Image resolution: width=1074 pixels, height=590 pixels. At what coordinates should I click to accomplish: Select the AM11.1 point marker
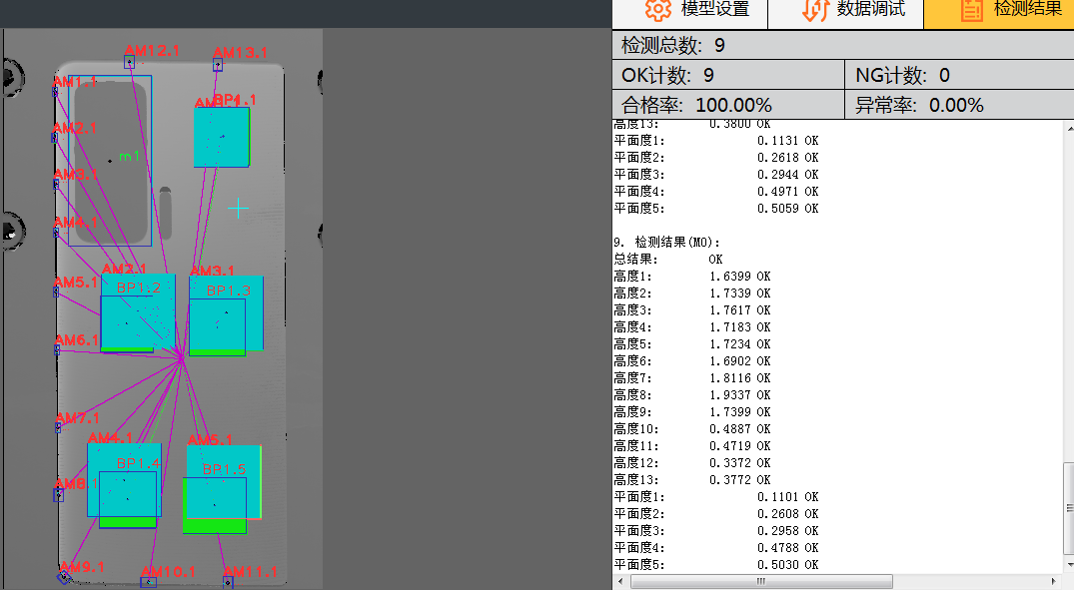[x=228, y=582]
